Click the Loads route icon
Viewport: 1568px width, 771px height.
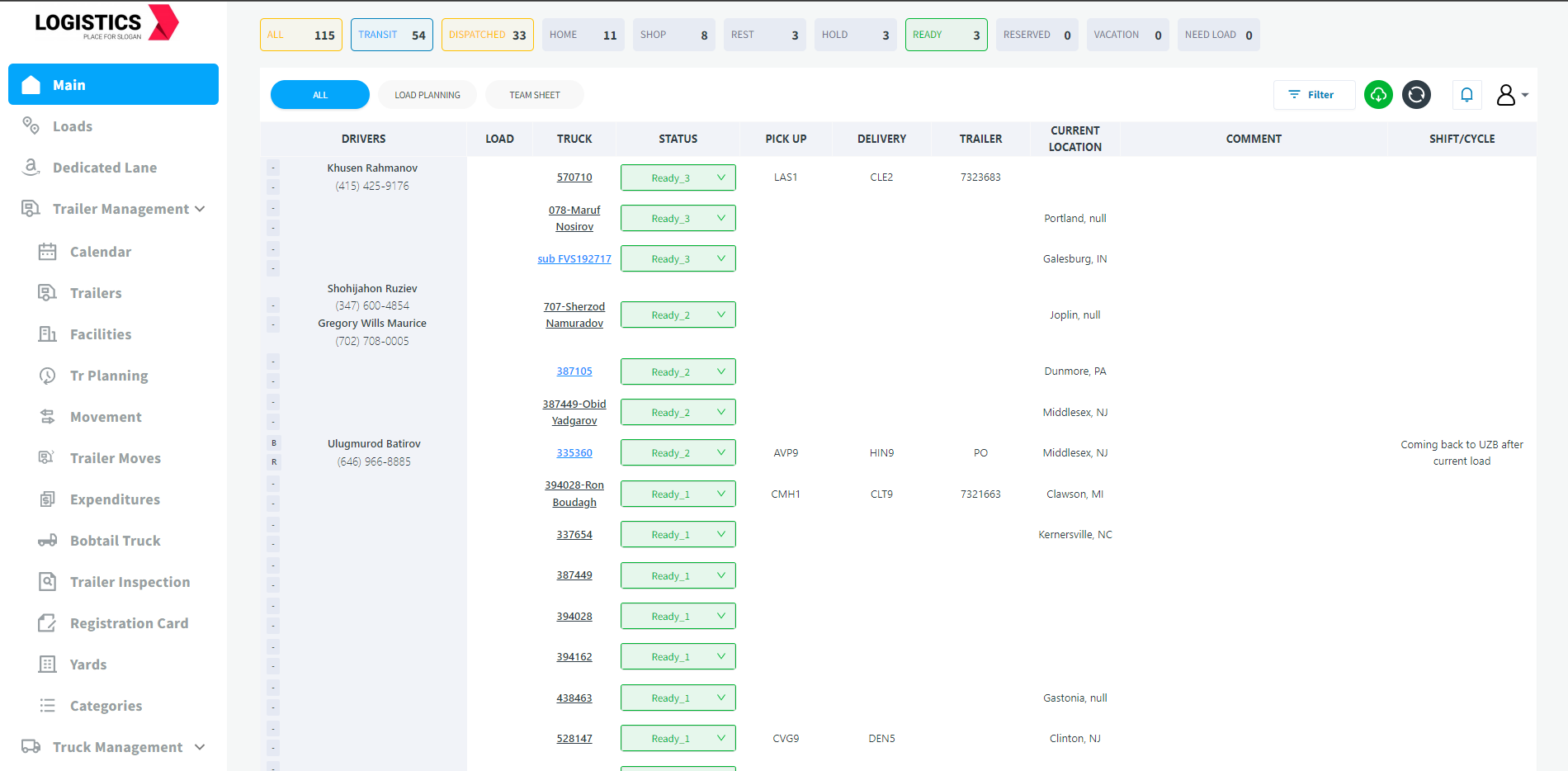pyautogui.click(x=31, y=125)
